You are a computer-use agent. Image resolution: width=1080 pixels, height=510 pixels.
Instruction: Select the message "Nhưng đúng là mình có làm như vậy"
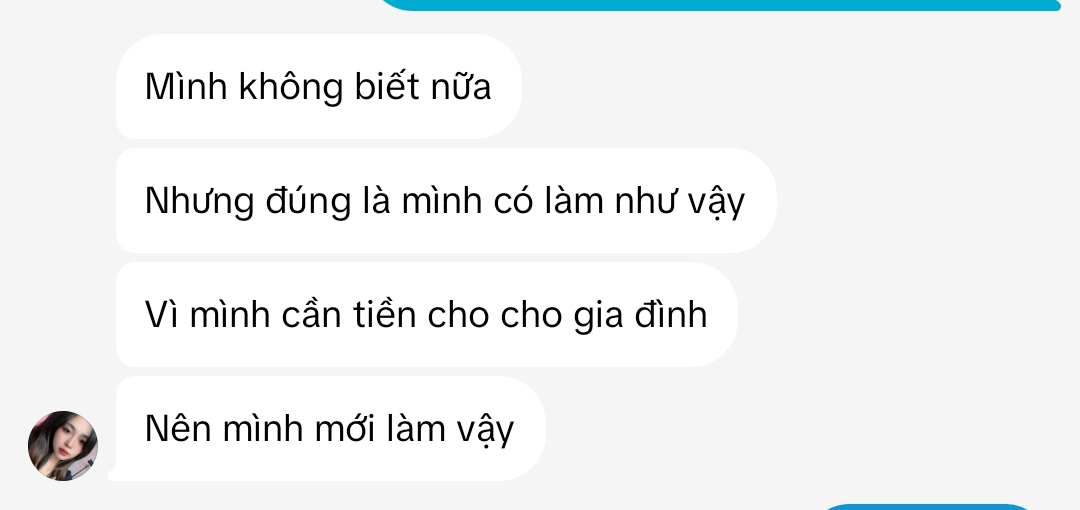[446, 201]
